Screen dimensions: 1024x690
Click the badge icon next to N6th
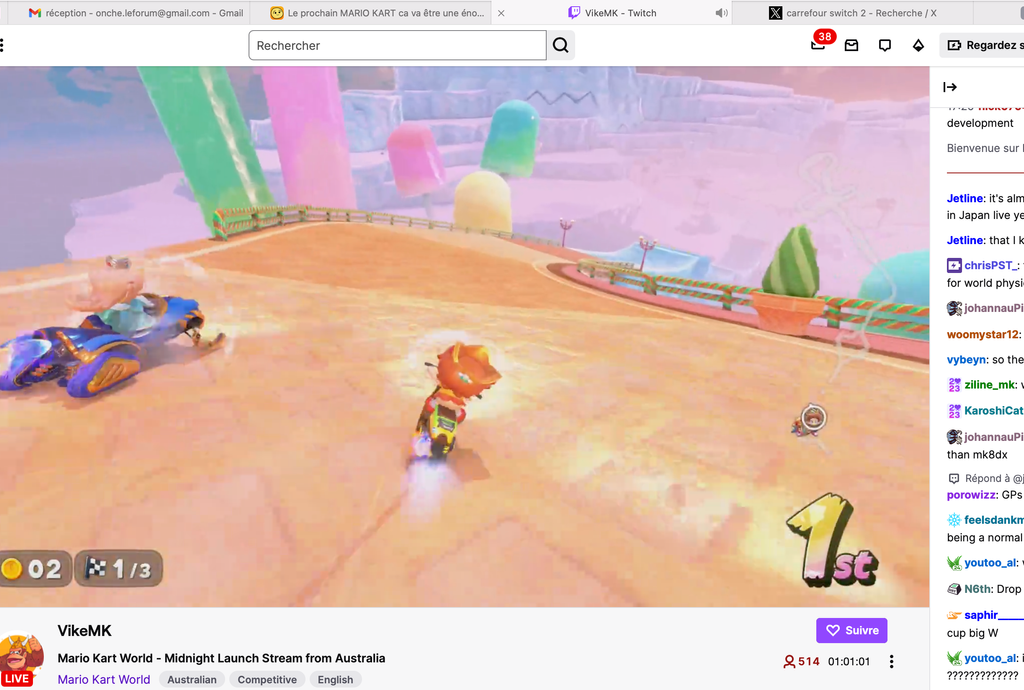coord(954,589)
